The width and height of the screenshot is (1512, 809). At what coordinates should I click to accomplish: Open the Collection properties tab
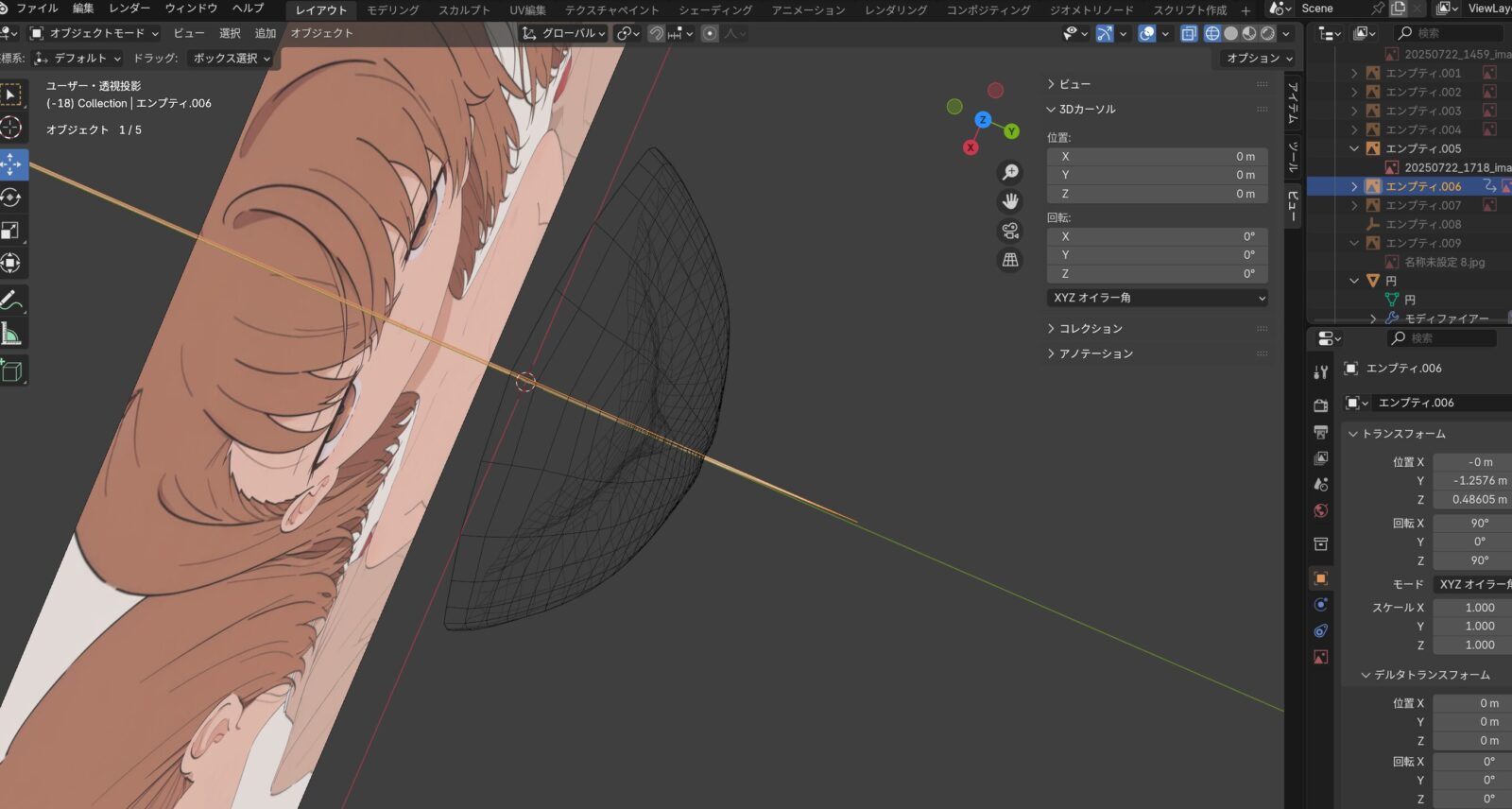[x=1321, y=544]
